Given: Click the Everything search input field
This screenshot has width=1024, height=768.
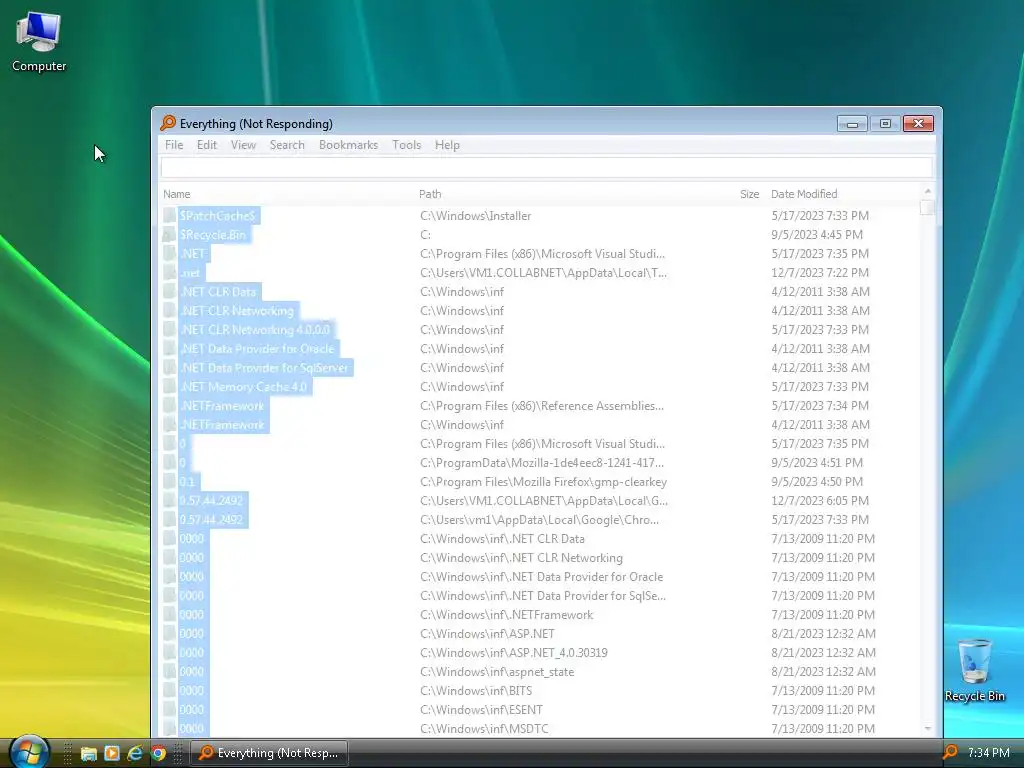Looking at the screenshot, I should coord(547,168).
